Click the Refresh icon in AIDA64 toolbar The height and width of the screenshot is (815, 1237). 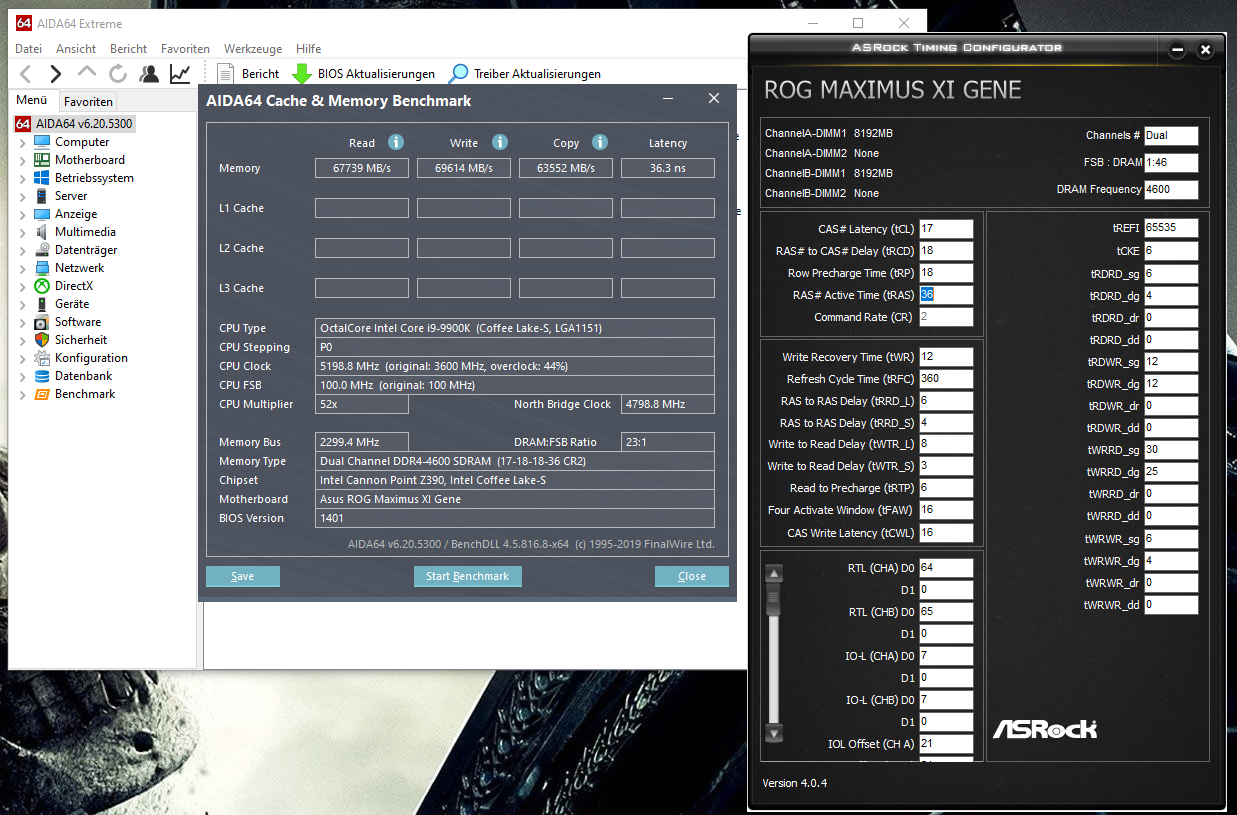(118, 73)
